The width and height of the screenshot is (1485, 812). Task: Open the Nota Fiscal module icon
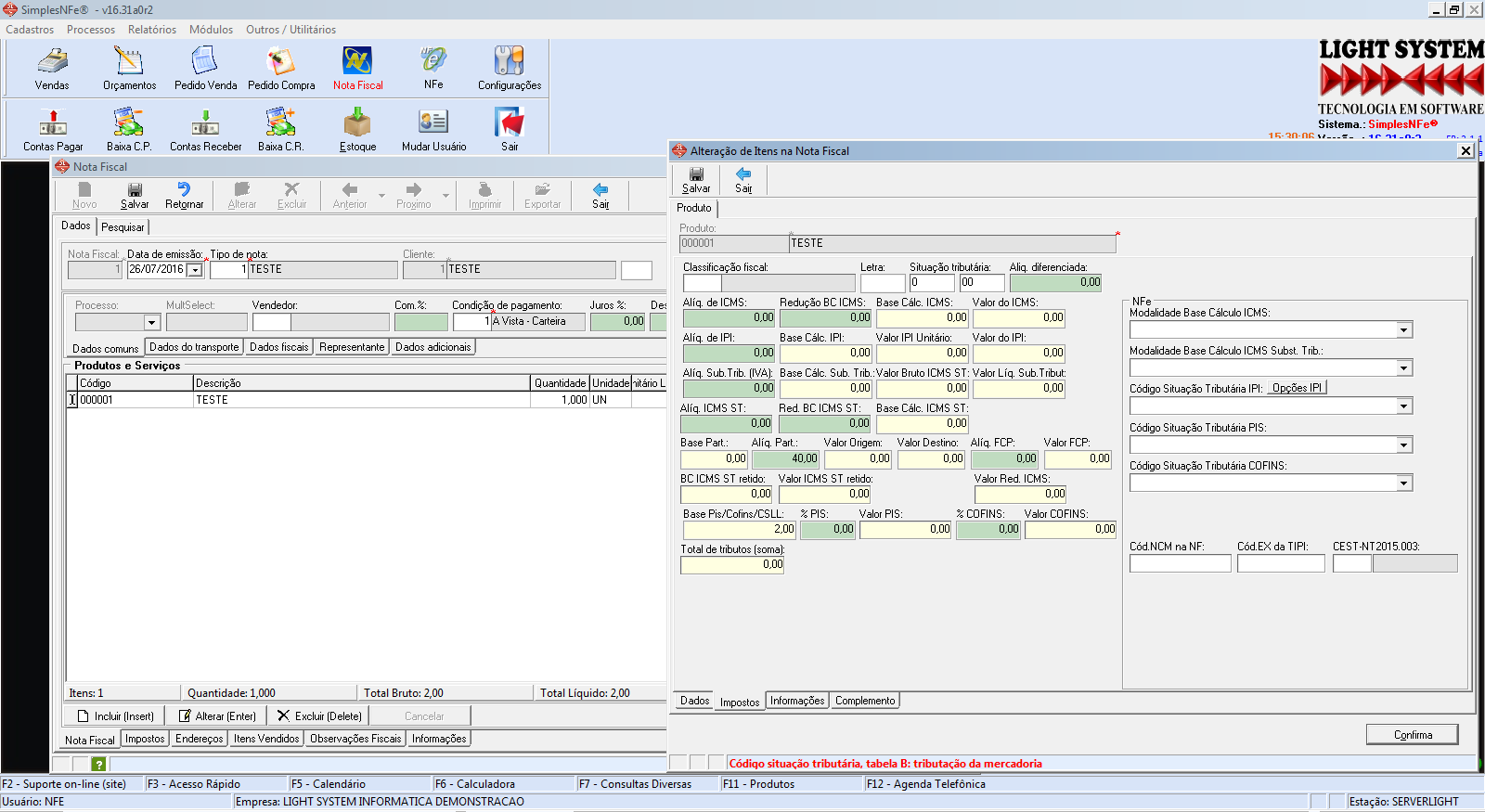[357, 69]
